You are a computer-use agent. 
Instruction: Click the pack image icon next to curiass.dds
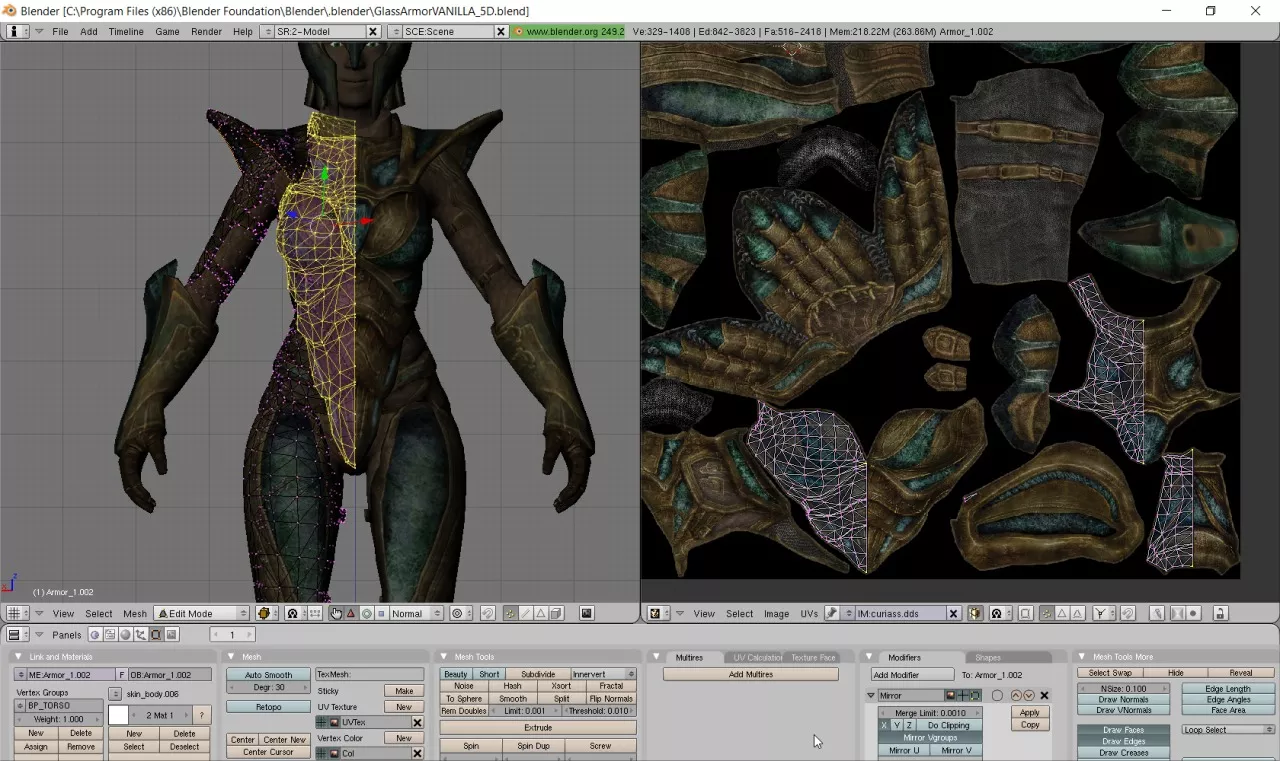click(975, 613)
